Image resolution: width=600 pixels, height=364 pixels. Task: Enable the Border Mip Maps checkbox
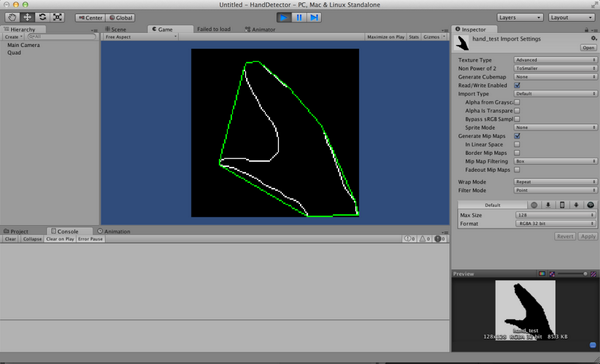pos(517,153)
